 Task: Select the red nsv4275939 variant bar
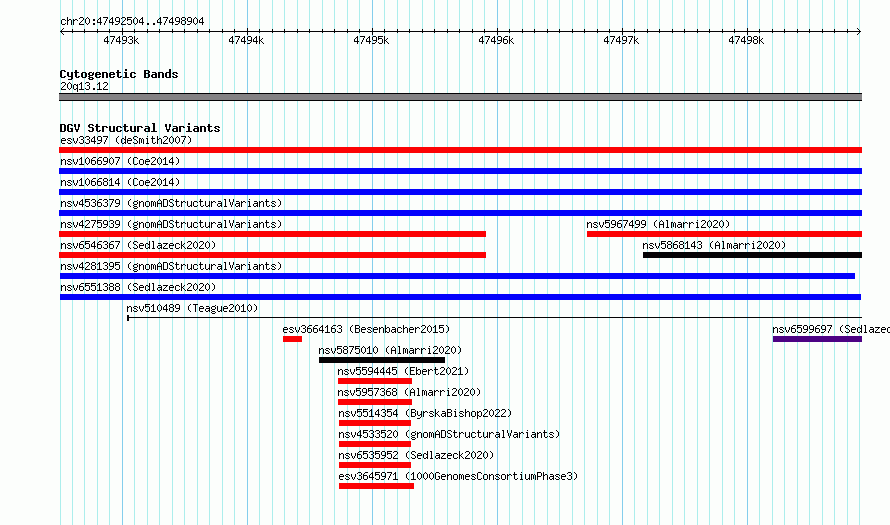272,234
